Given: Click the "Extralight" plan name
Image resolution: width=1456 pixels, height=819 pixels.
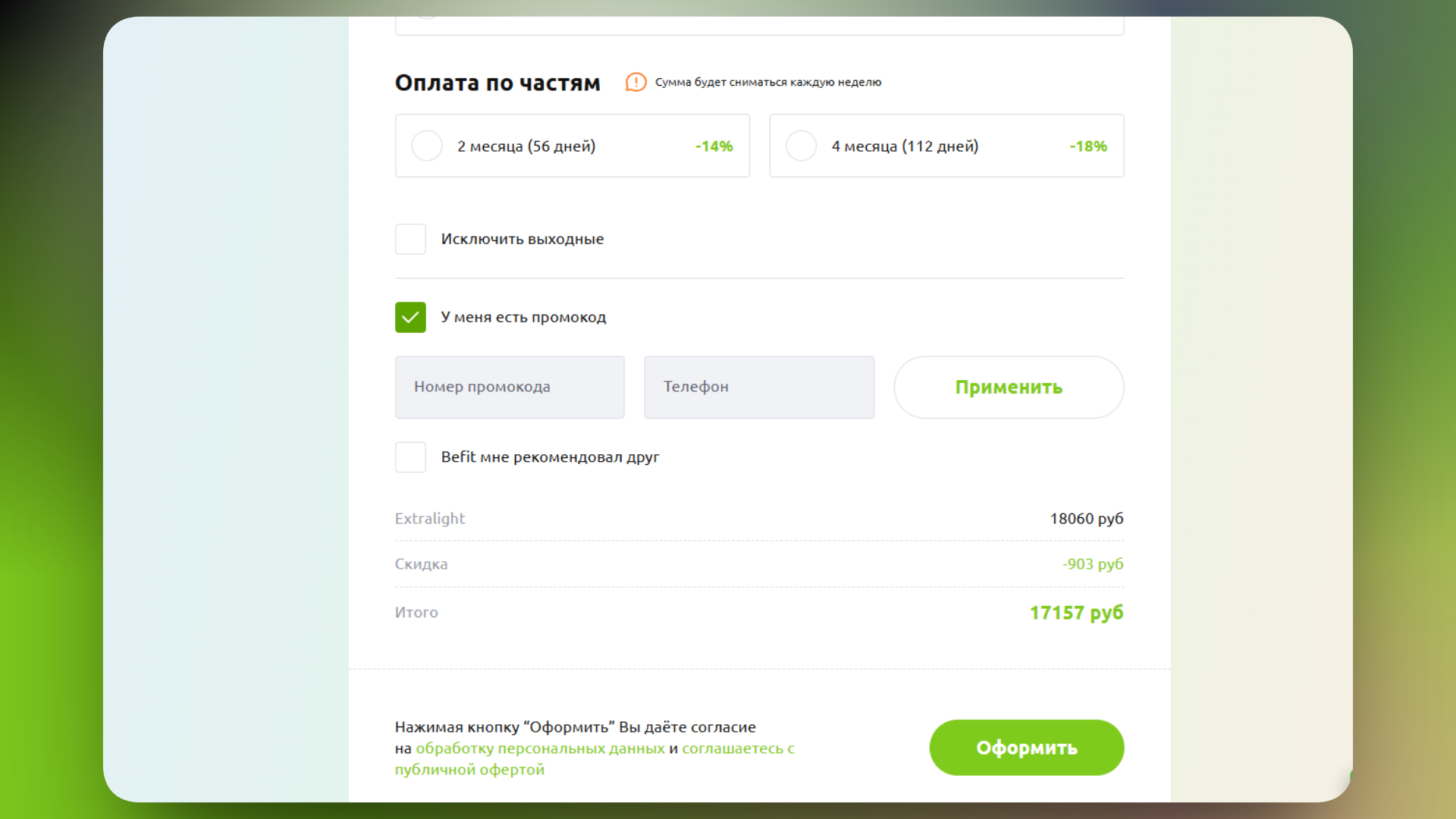Looking at the screenshot, I should click(x=430, y=519).
